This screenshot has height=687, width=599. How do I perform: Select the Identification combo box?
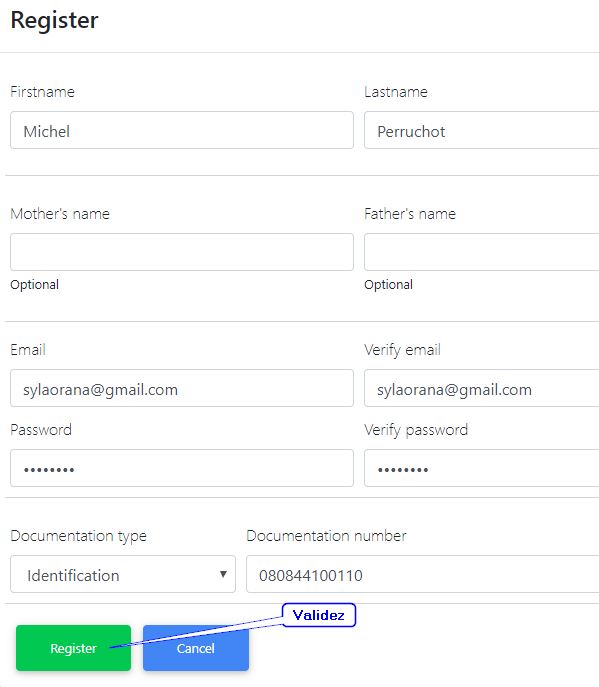click(x=123, y=574)
